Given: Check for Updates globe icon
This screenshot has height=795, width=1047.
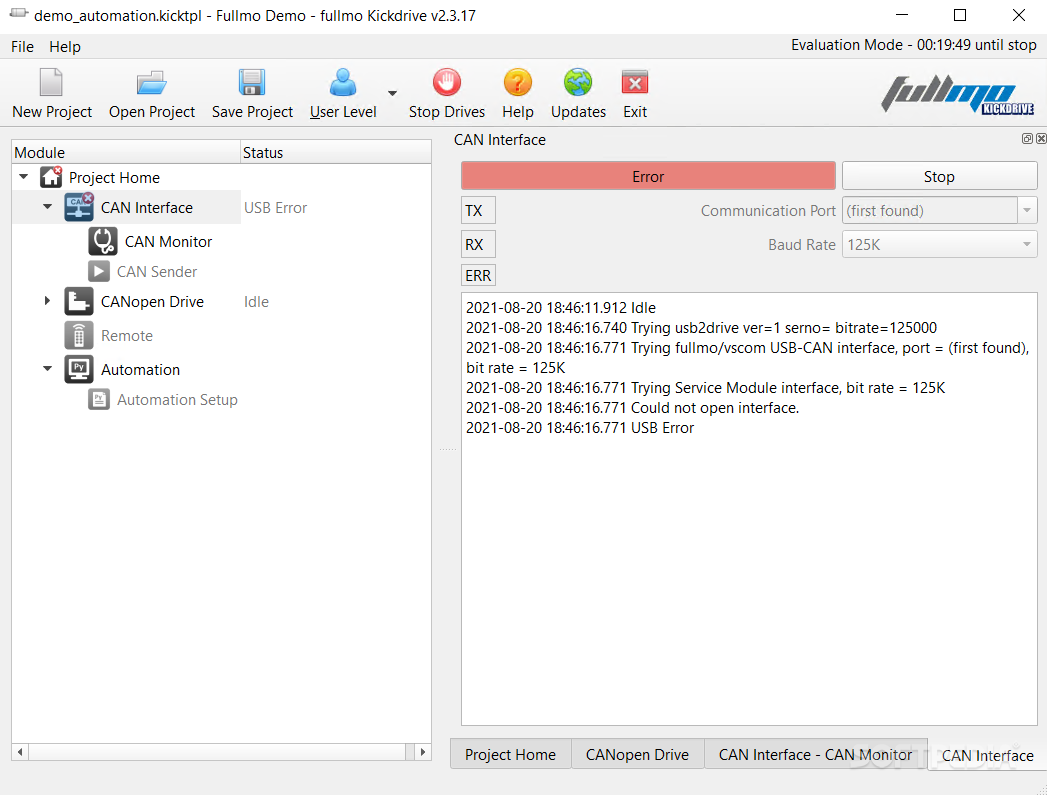Looking at the screenshot, I should 578,83.
